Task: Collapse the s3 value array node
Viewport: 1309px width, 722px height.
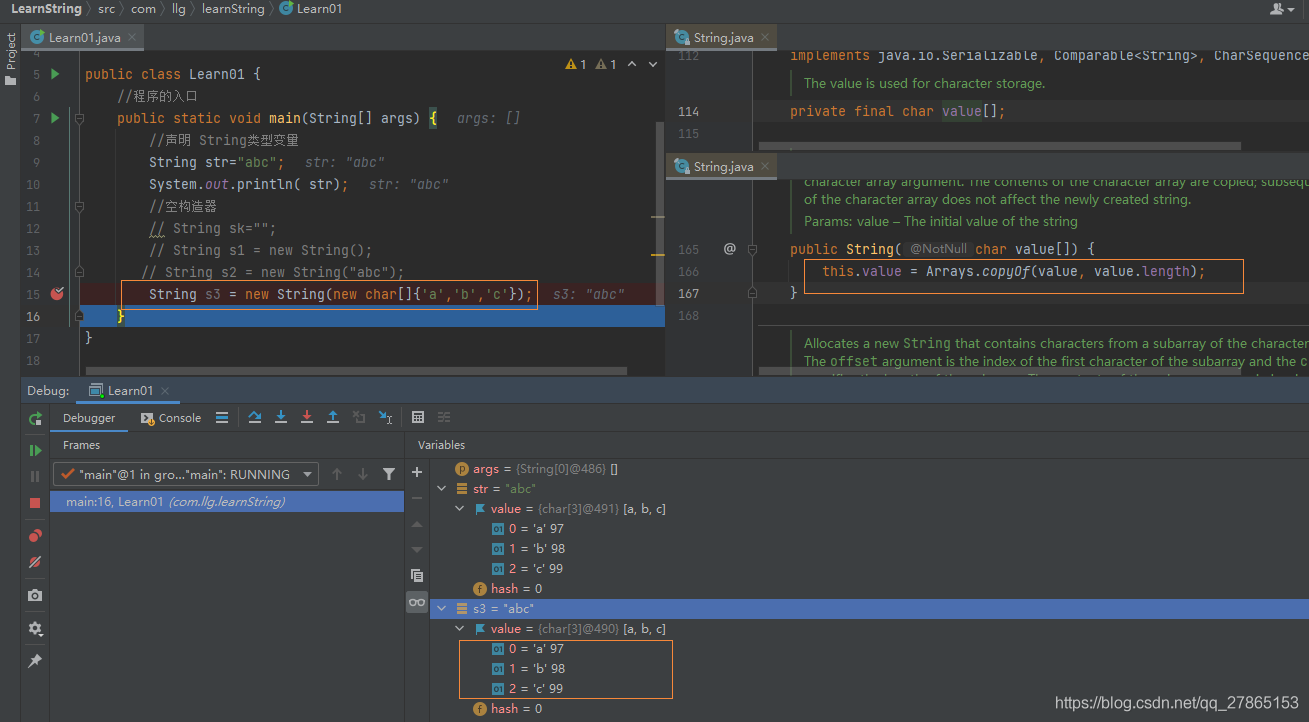Action: (x=460, y=628)
